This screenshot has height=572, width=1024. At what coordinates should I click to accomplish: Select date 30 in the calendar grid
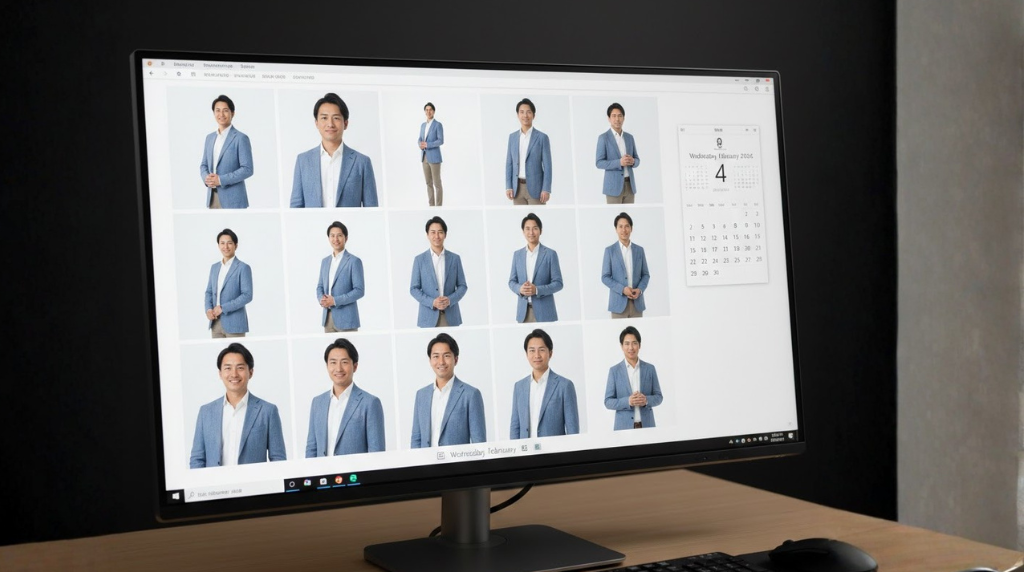pyautogui.click(x=717, y=272)
